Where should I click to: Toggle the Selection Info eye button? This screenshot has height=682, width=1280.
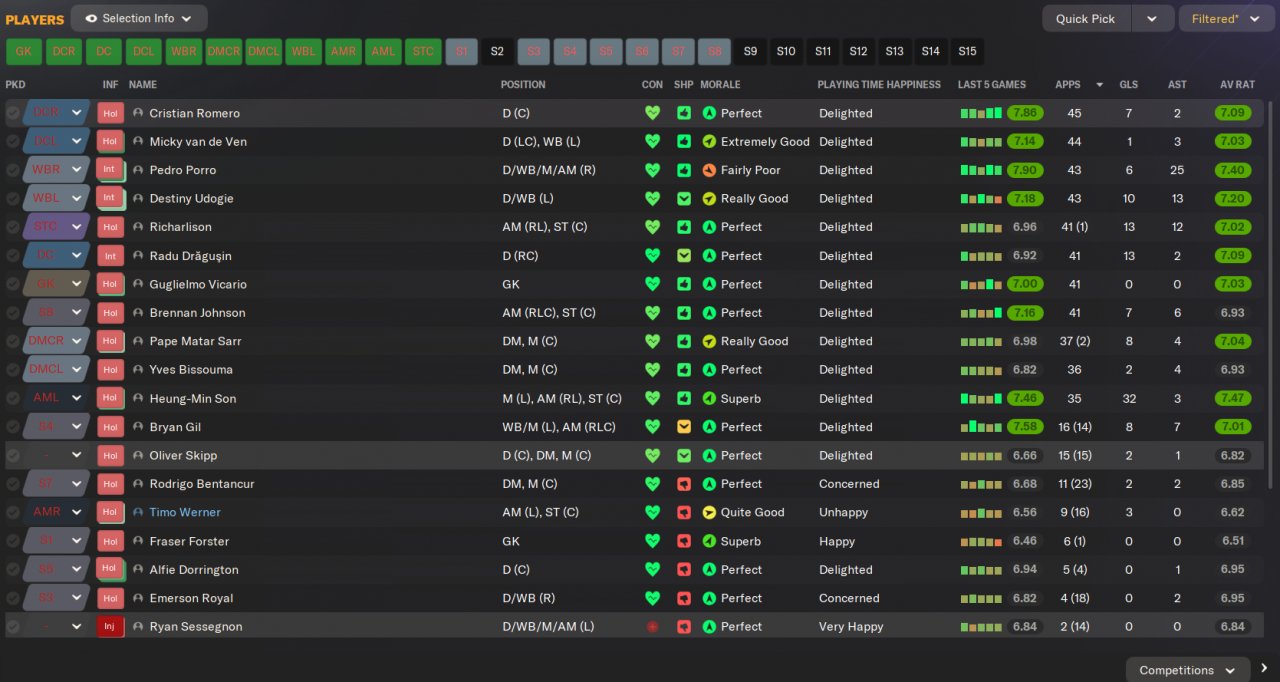click(139, 18)
